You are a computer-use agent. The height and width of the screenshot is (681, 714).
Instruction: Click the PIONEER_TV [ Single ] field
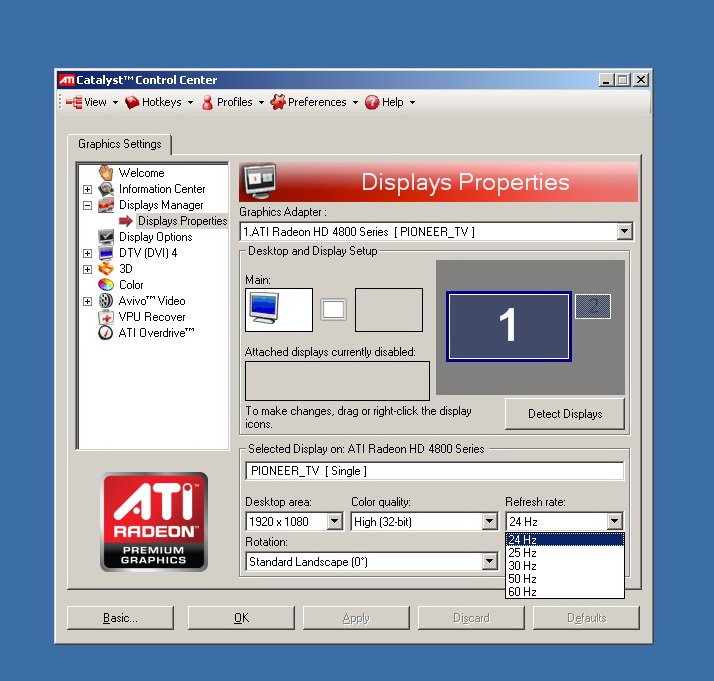[x=434, y=471]
